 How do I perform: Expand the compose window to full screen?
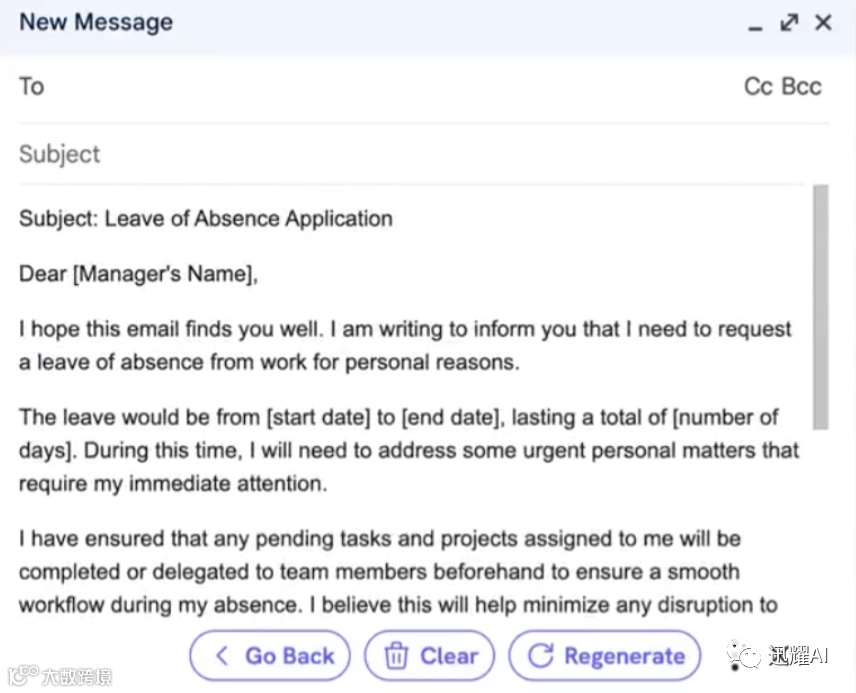tap(789, 22)
